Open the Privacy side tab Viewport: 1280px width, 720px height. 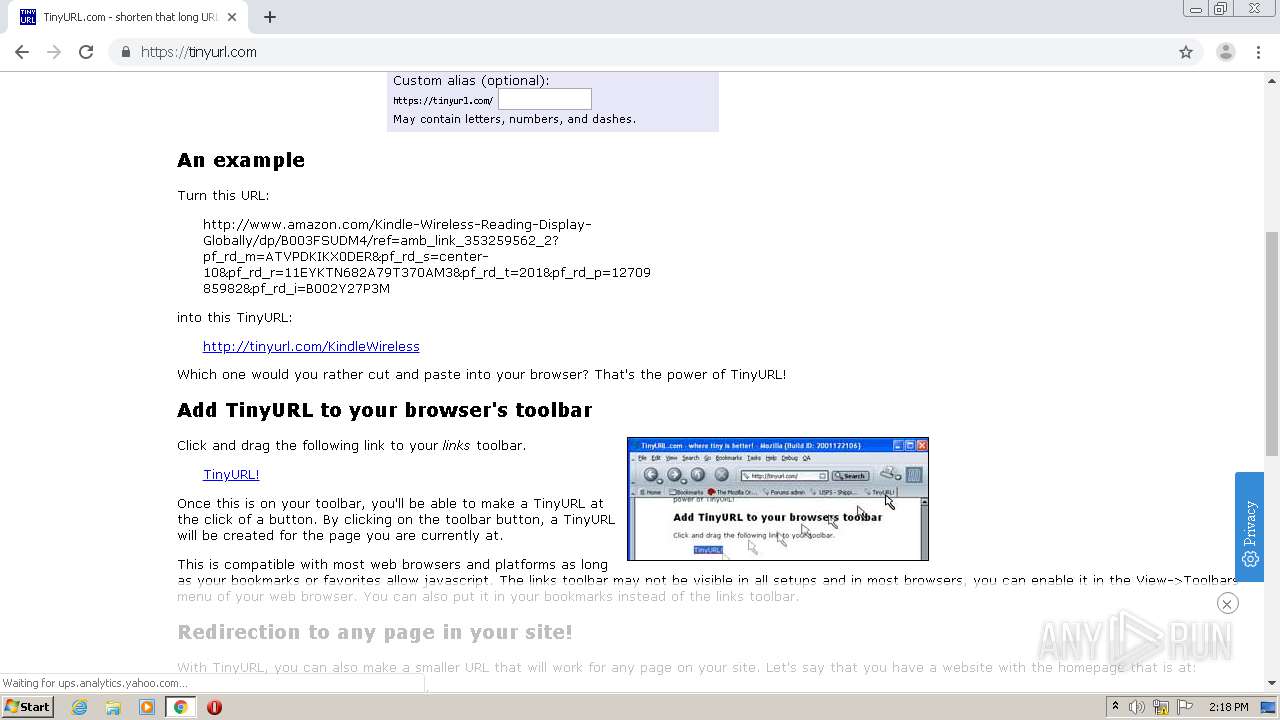(1249, 527)
